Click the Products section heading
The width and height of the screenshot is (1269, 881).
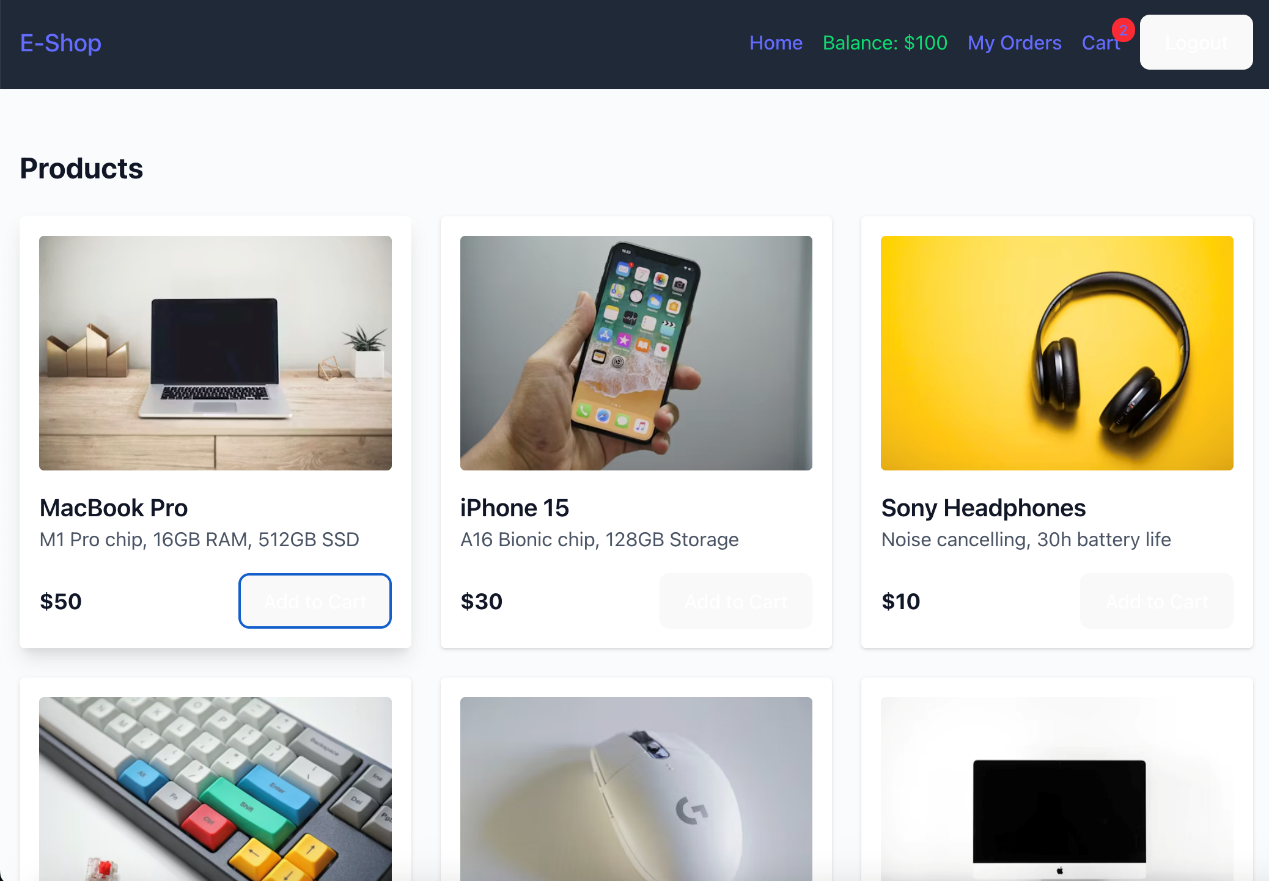coord(82,168)
